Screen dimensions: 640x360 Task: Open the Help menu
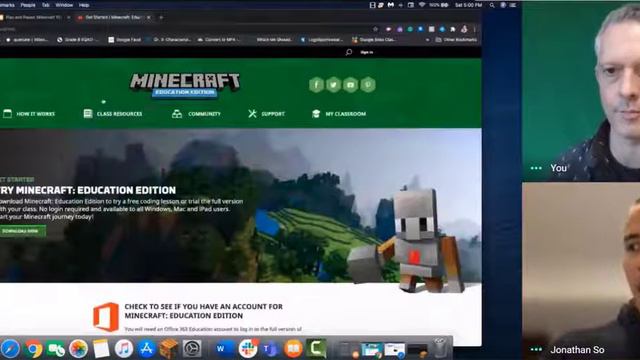pos(84,5)
